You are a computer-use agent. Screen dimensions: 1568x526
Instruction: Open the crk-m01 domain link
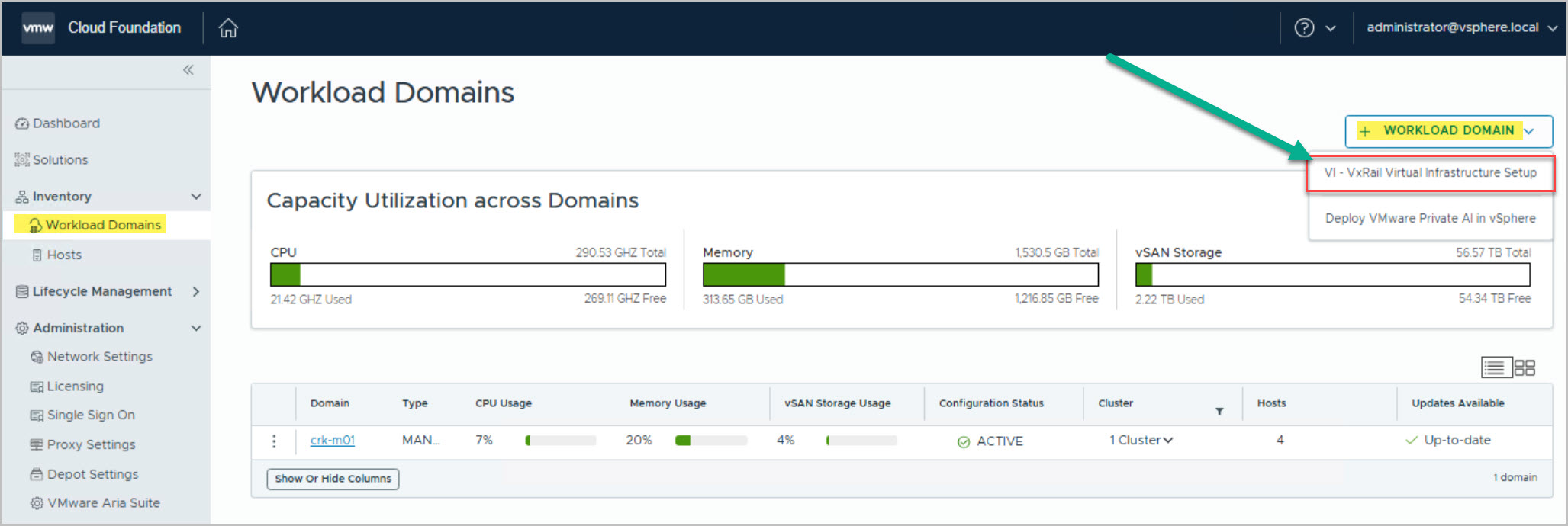click(332, 441)
